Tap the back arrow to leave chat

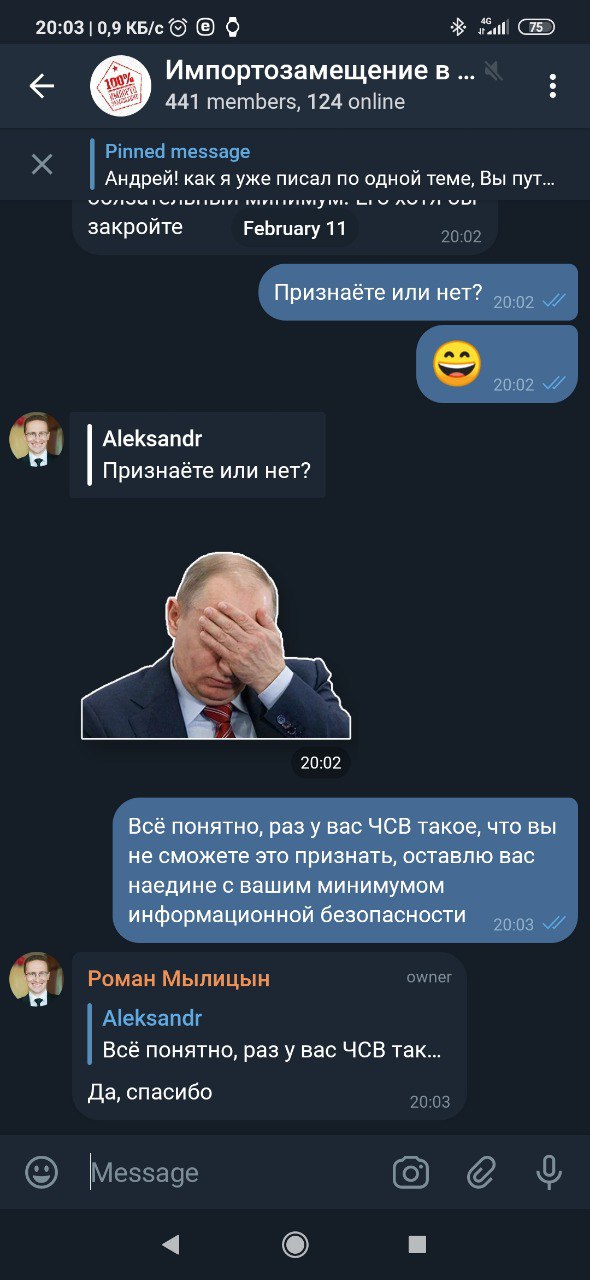(x=41, y=87)
